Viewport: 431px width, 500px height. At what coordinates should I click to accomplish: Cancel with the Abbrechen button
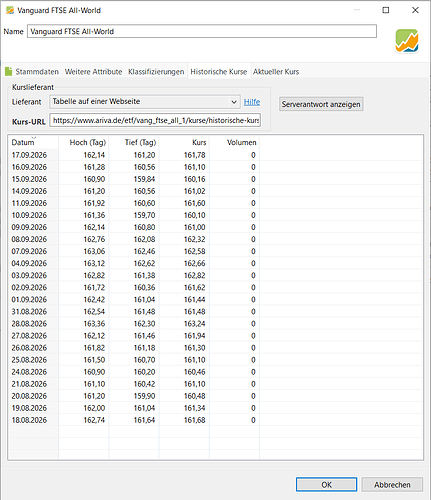point(392,485)
